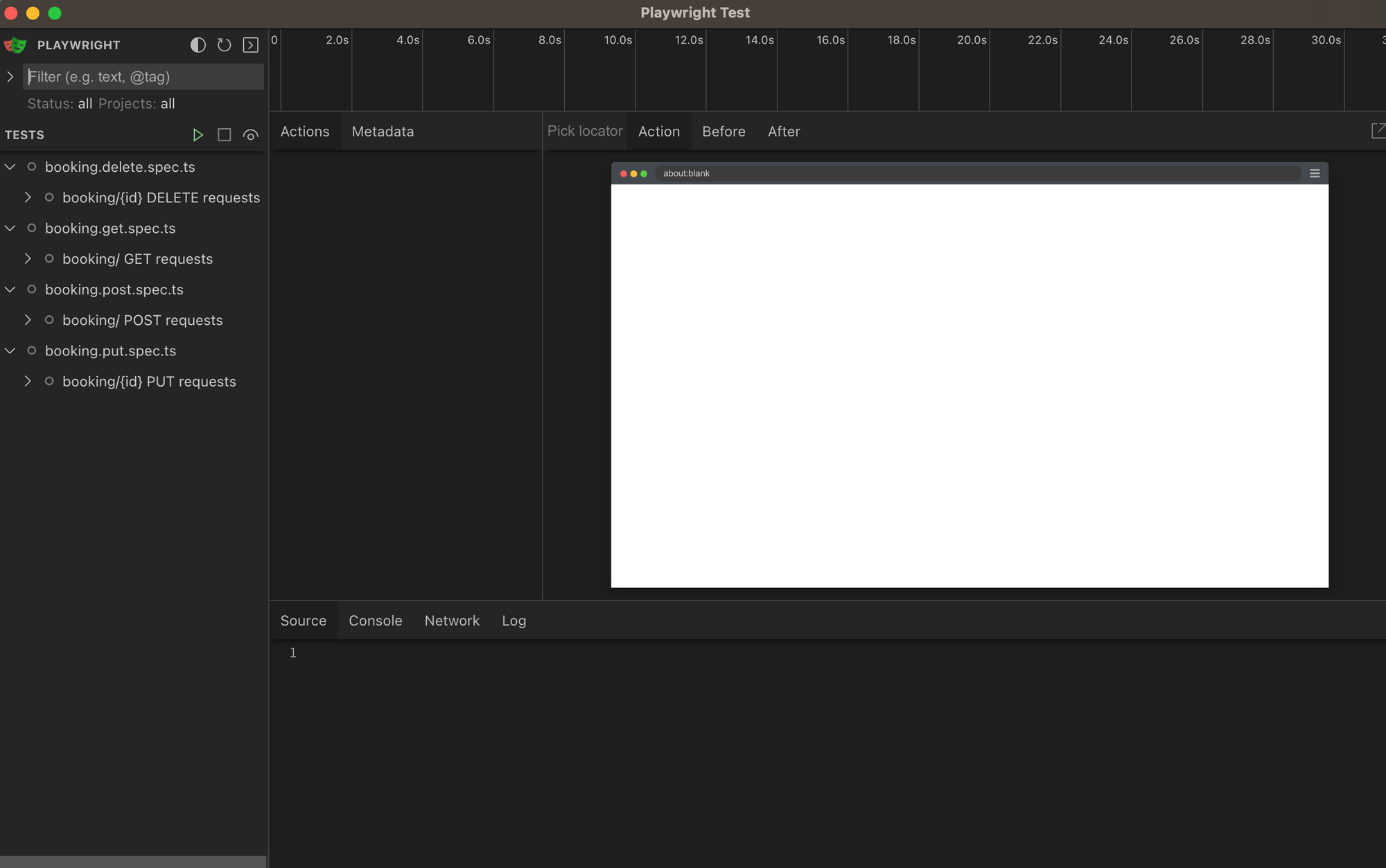Viewport: 1386px width, 868px height.
Task: Click the about:blank address bar
Action: (x=977, y=173)
